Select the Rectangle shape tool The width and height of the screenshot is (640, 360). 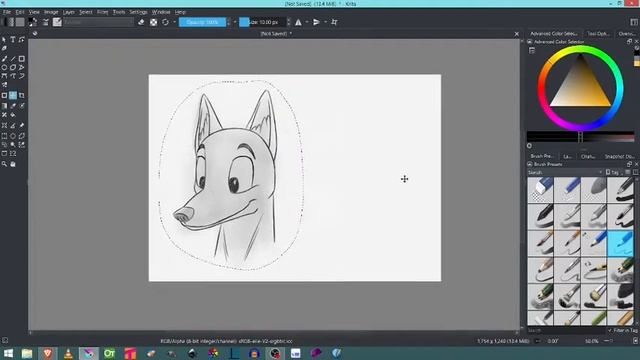(22, 59)
